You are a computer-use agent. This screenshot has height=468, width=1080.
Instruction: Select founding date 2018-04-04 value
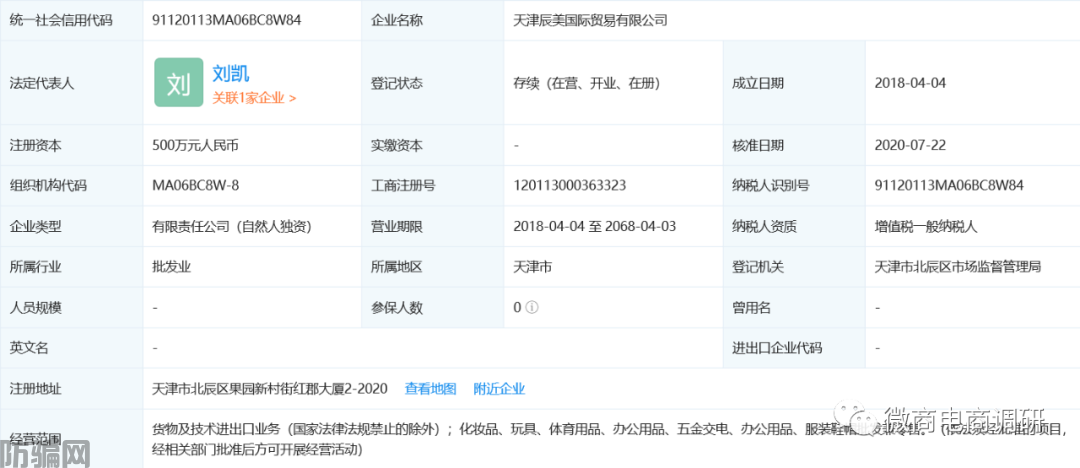point(911,83)
